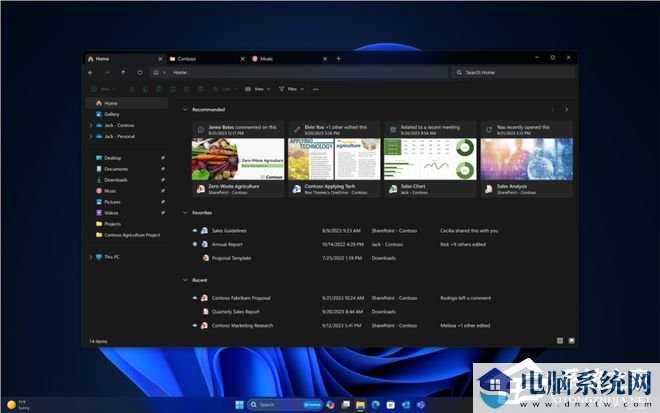
Task: Open the Zero Waste Agriculture recommended card
Action: click(238, 159)
